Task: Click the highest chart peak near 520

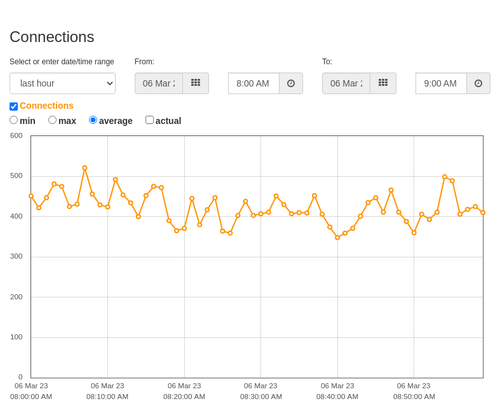Action: 85,168
